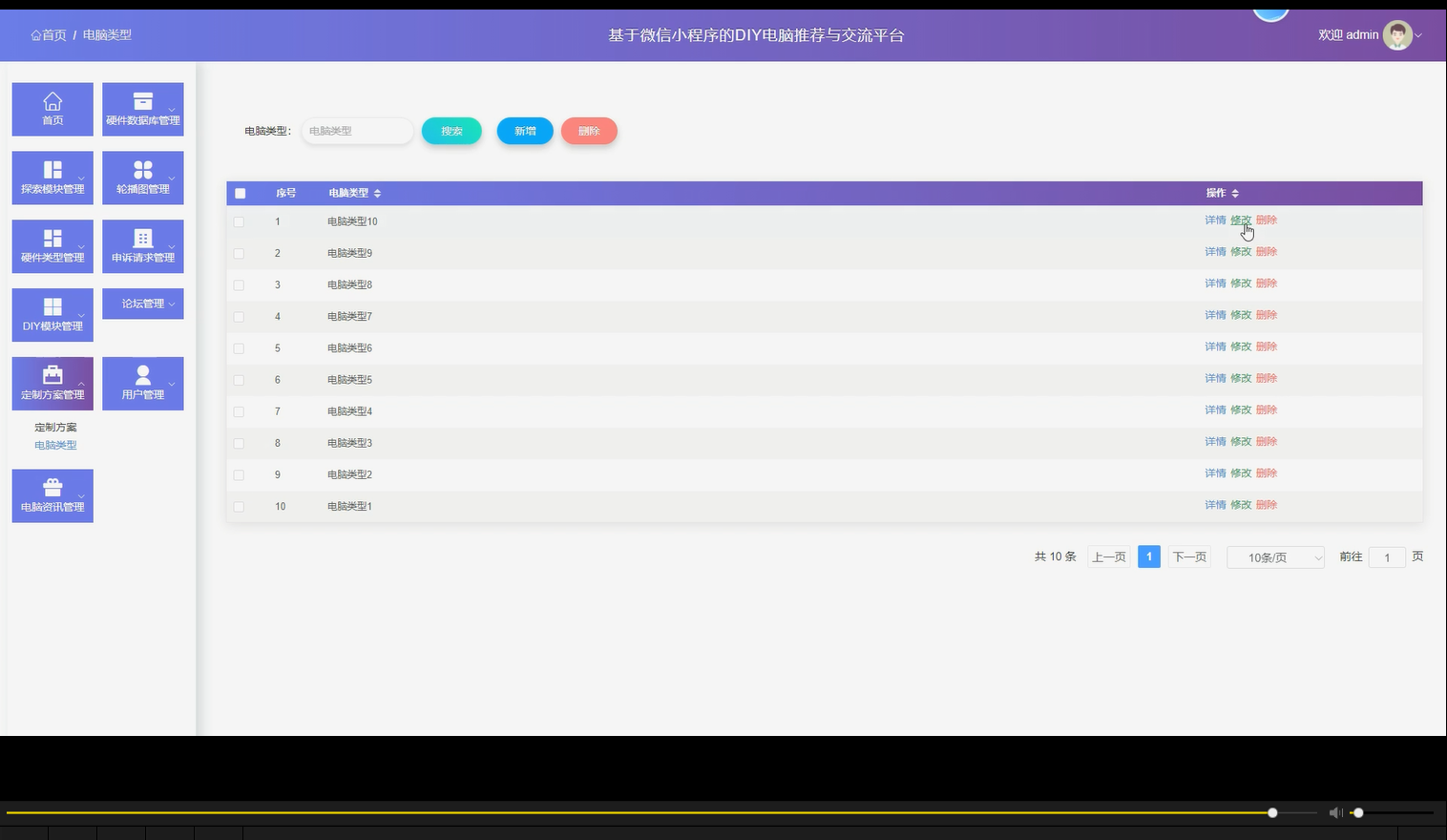
Task: Click the volume slider handle
Action: pyautogui.click(x=1358, y=813)
